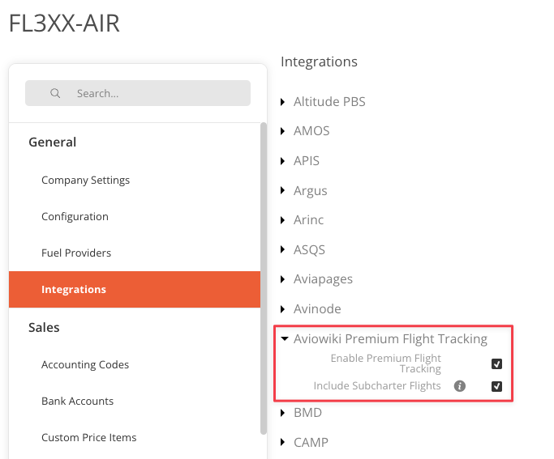The height and width of the screenshot is (459, 554).
Task: Expand the Arinc integration
Action: pos(282,220)
